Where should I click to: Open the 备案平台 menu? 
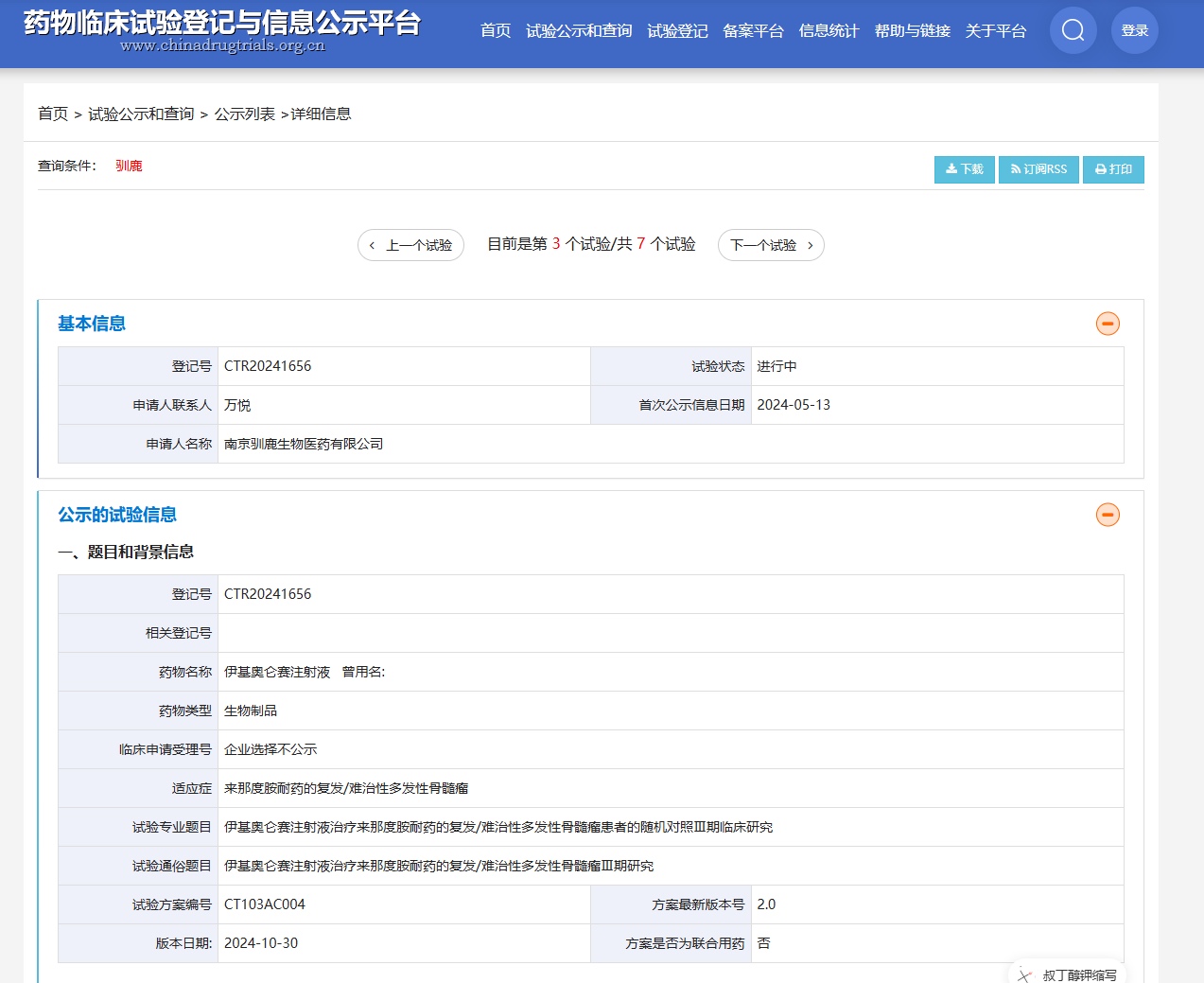pos(753,31)
